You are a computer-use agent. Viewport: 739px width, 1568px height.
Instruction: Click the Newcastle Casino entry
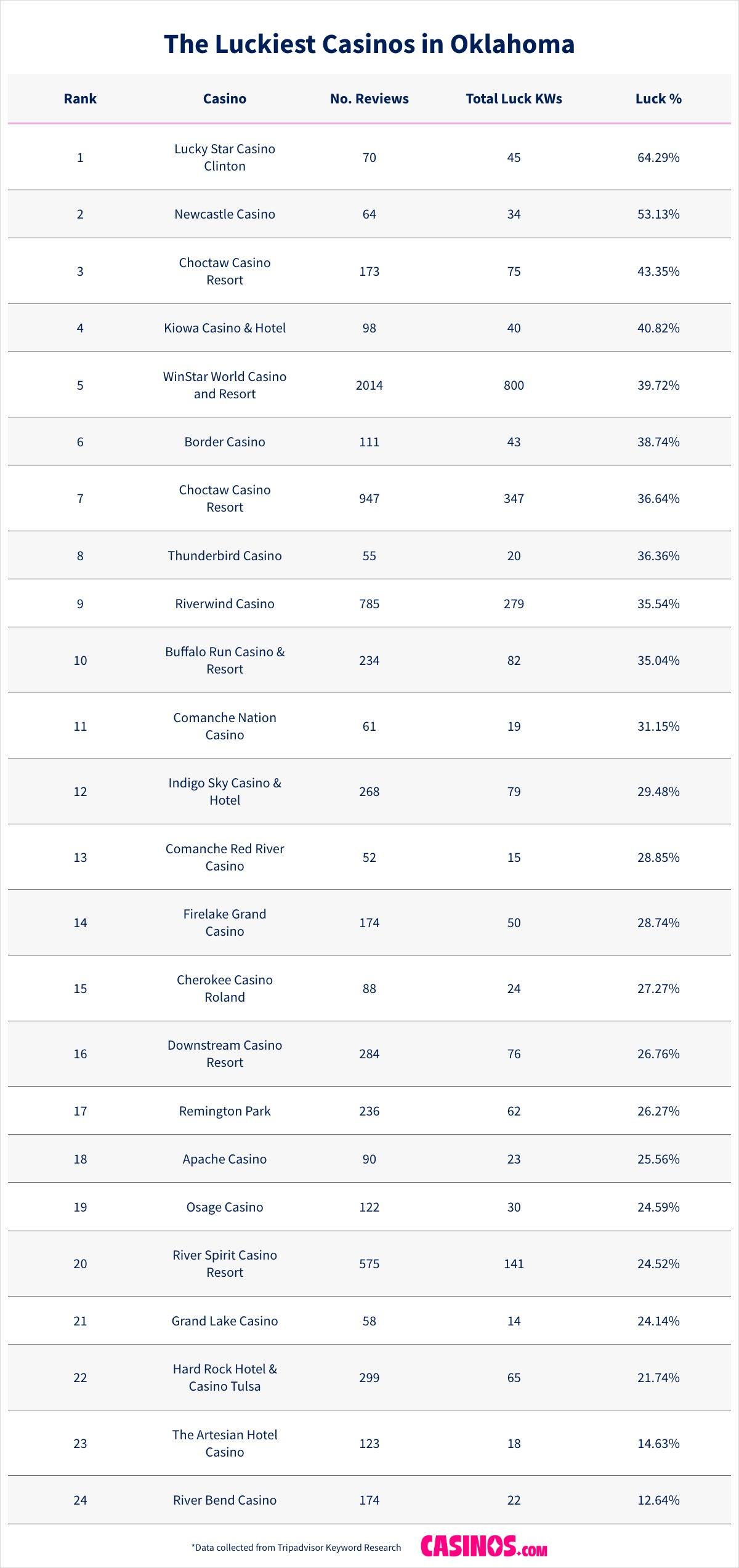point(225,214)
